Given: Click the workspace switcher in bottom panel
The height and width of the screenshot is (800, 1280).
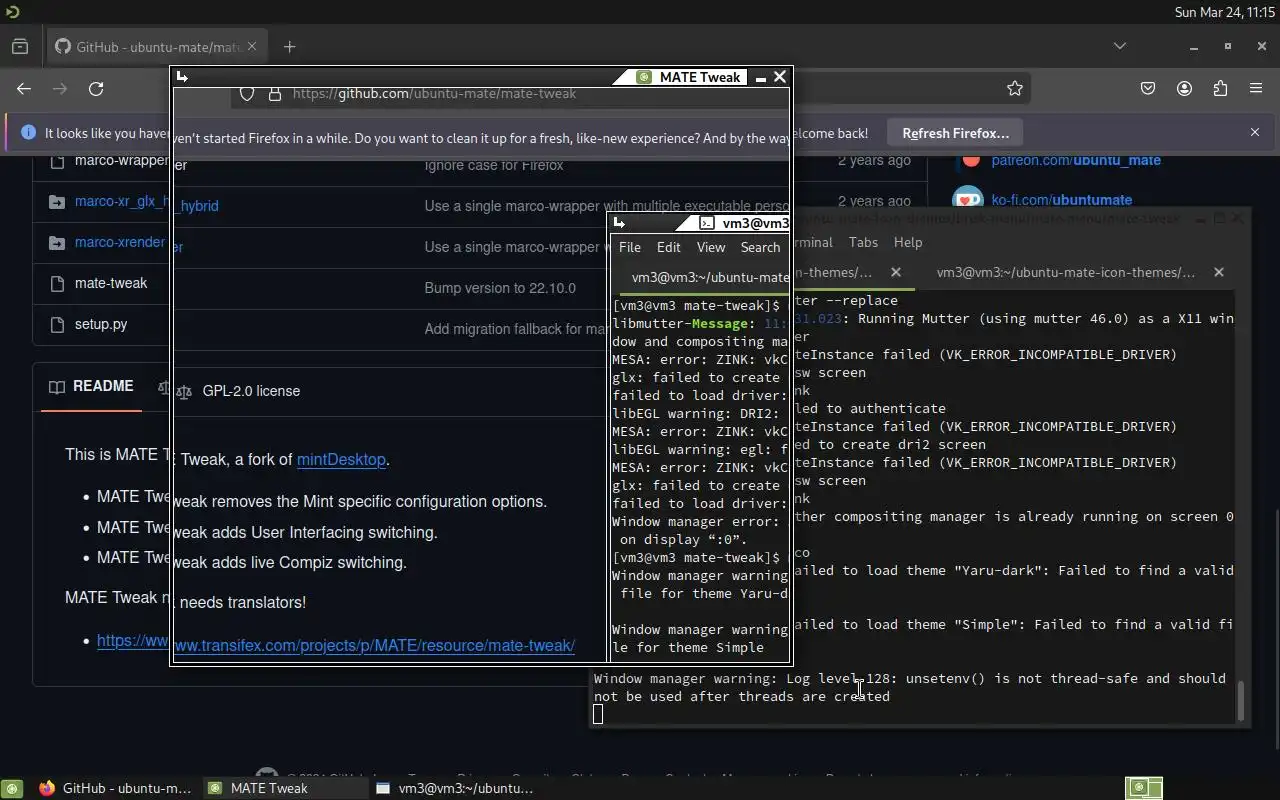Looking at the screenshot, I should [x=1144, y=788].
